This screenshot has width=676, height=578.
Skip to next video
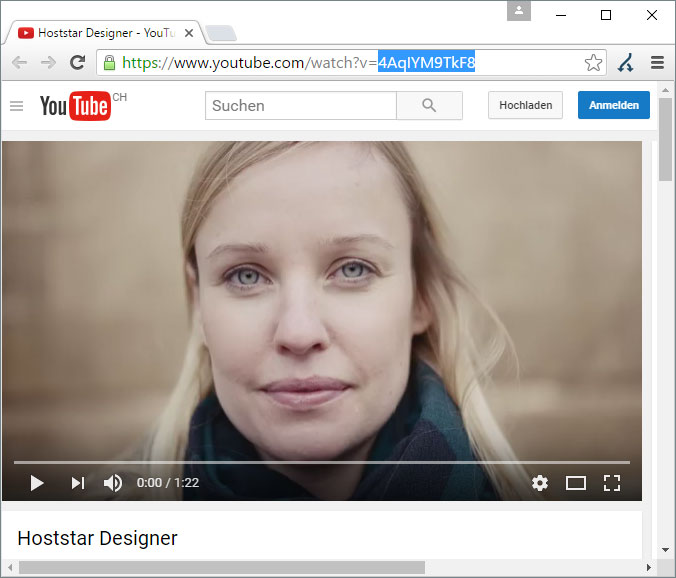tap(78, 483)
